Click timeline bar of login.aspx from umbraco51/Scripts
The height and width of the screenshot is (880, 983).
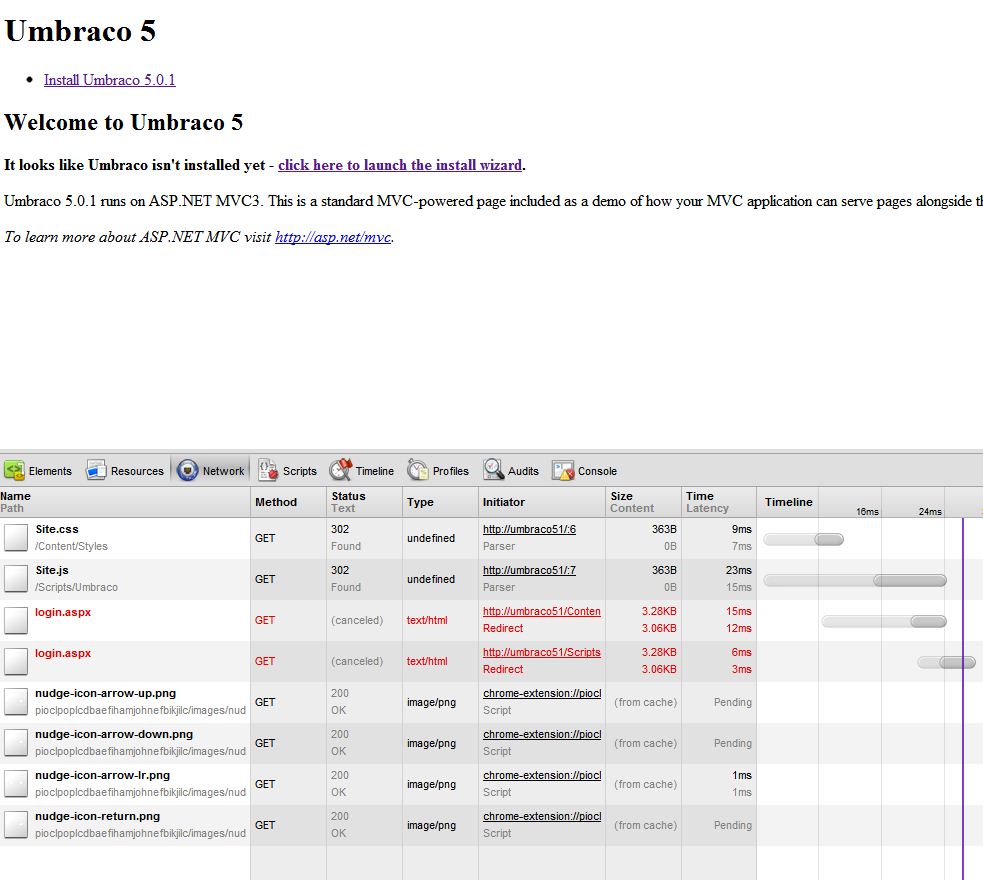(x=946, y=663)
